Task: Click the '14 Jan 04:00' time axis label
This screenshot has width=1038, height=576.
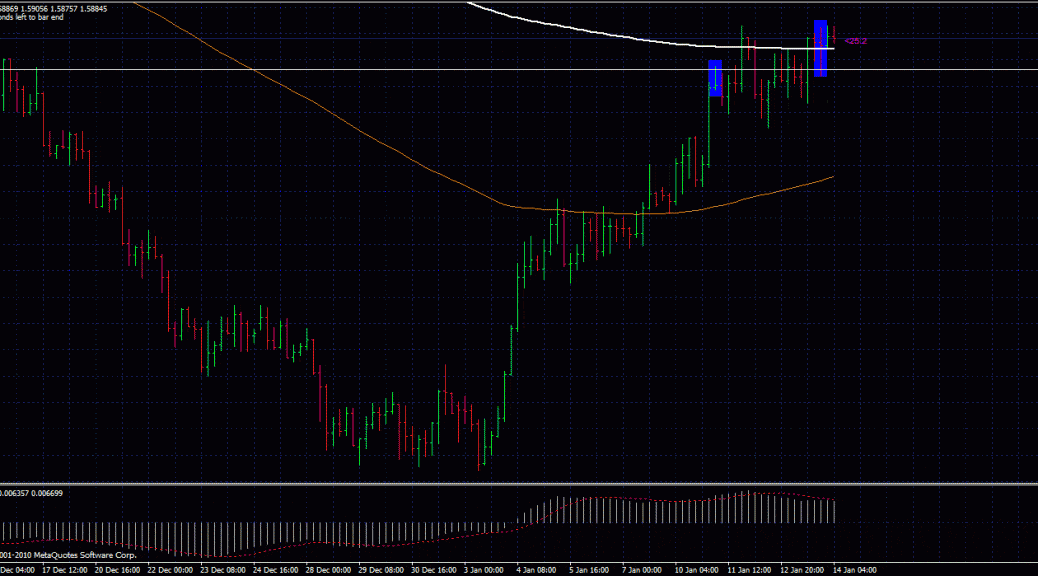Action: [855, 570]
